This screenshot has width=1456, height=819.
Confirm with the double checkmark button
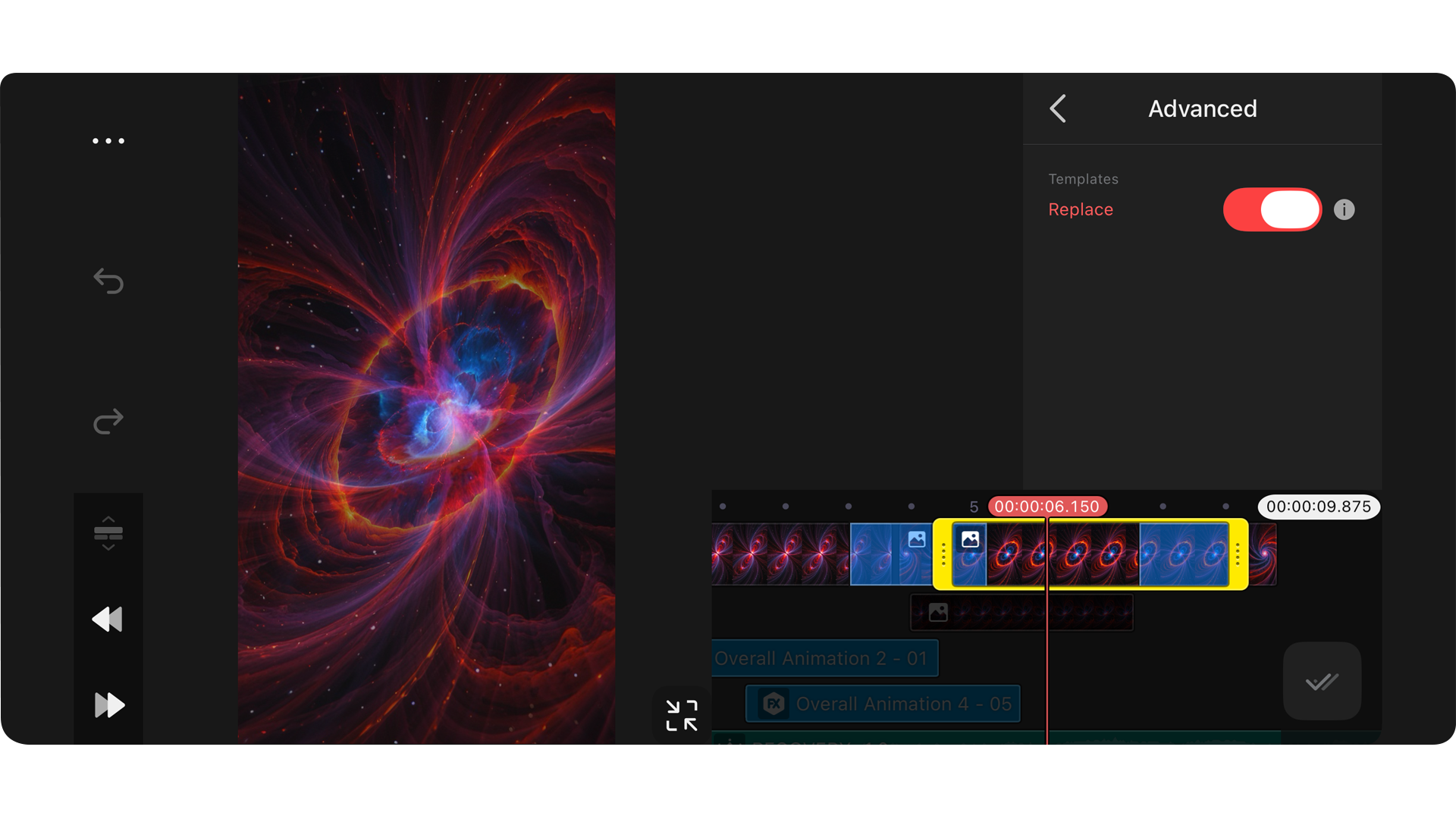(1322, 681)
